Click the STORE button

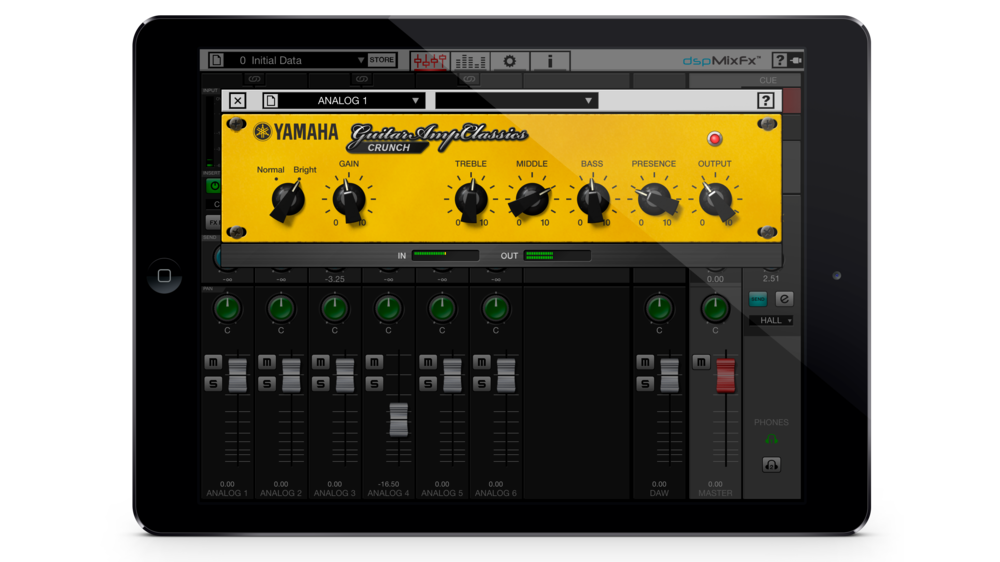point(381,60)
